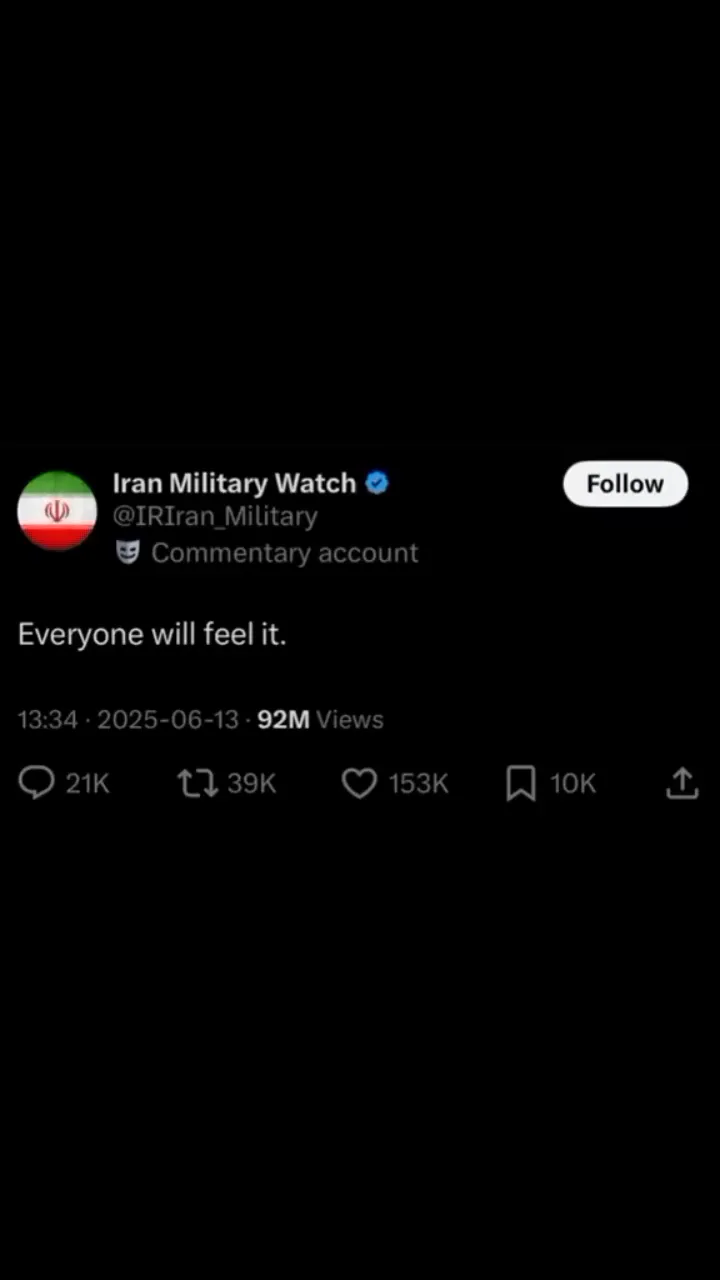
Task: View the 92M Views analytics
Action: (x=320, y=720)
